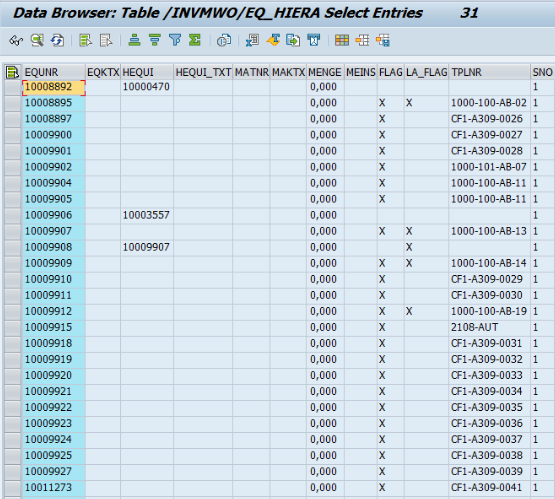Viewport: 555px width, 499px height.
Task: Click the Export to Local File icon
Action: click(293, 40)
